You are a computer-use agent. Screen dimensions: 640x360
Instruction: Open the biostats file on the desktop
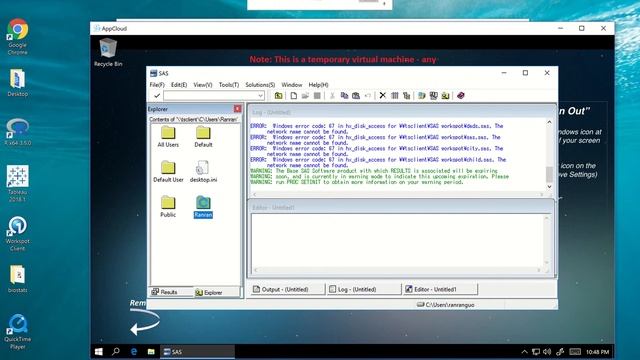[18, 279]
